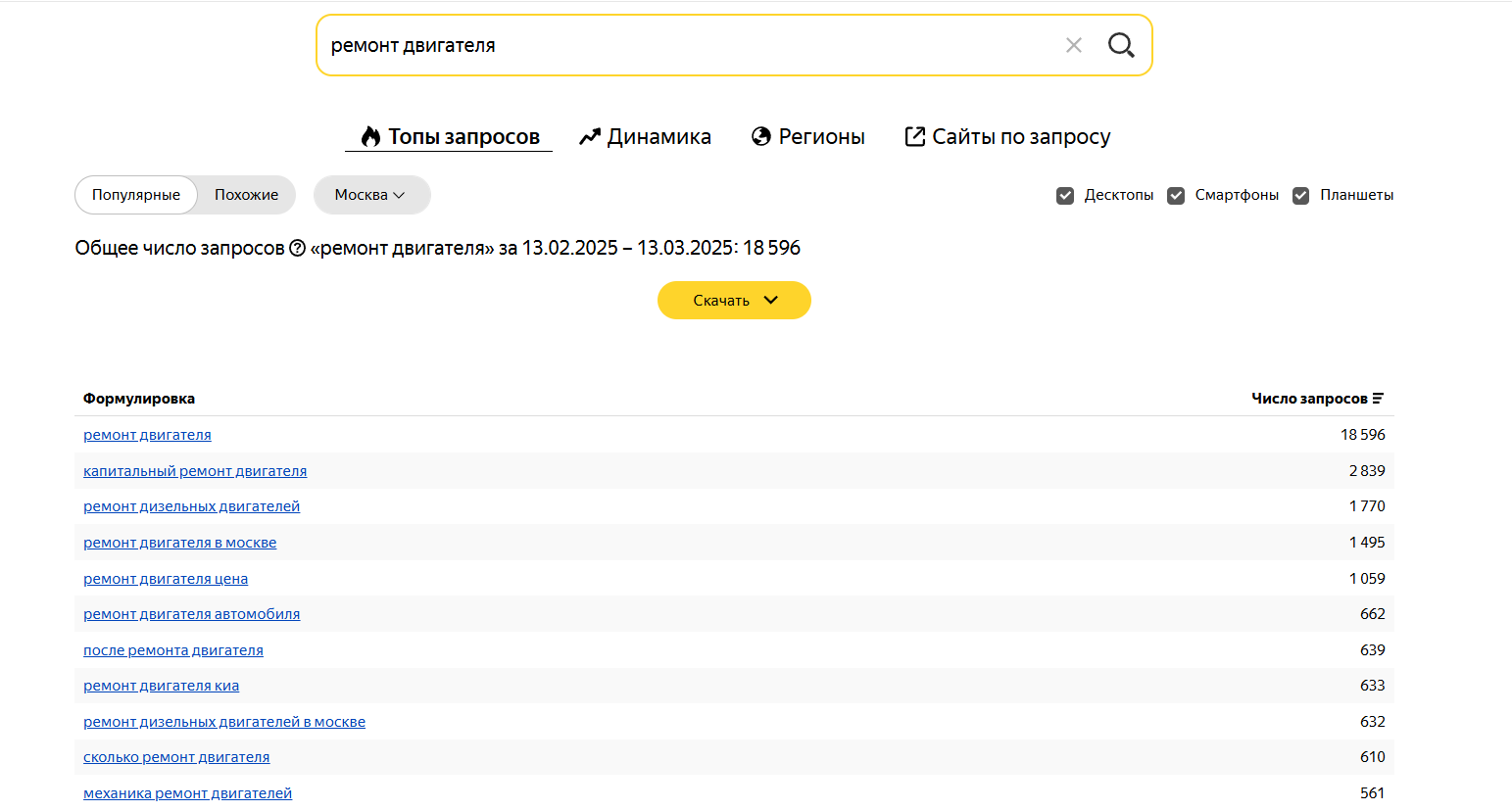This screenshot has width=1512, height=811.
Task: Disable the Планшеты checkbox
Action: coord(1300,196)
